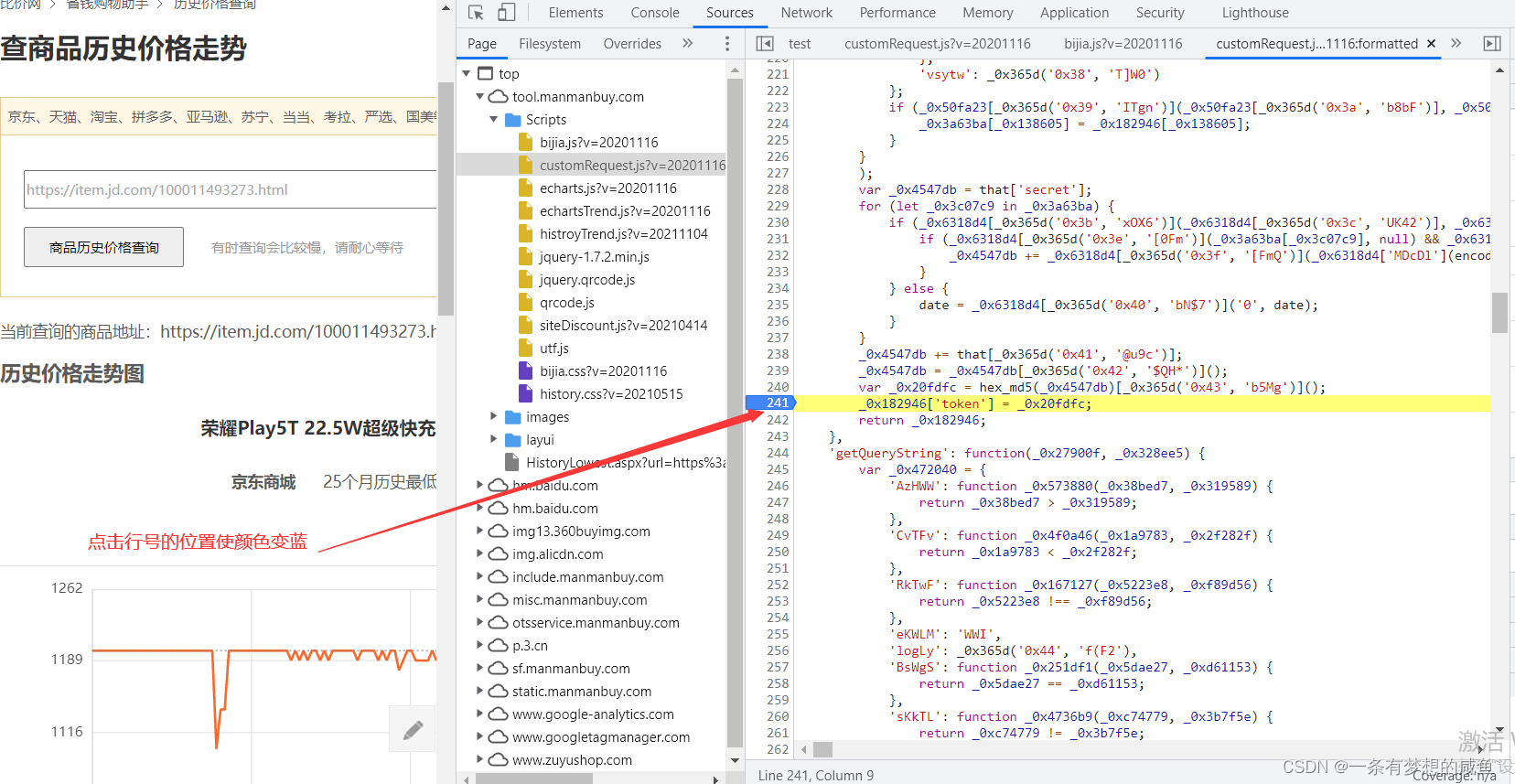This screenshot has width=1515, height=784.
Task: Show more navigator tabs chevron
Action: coord(688,43)
